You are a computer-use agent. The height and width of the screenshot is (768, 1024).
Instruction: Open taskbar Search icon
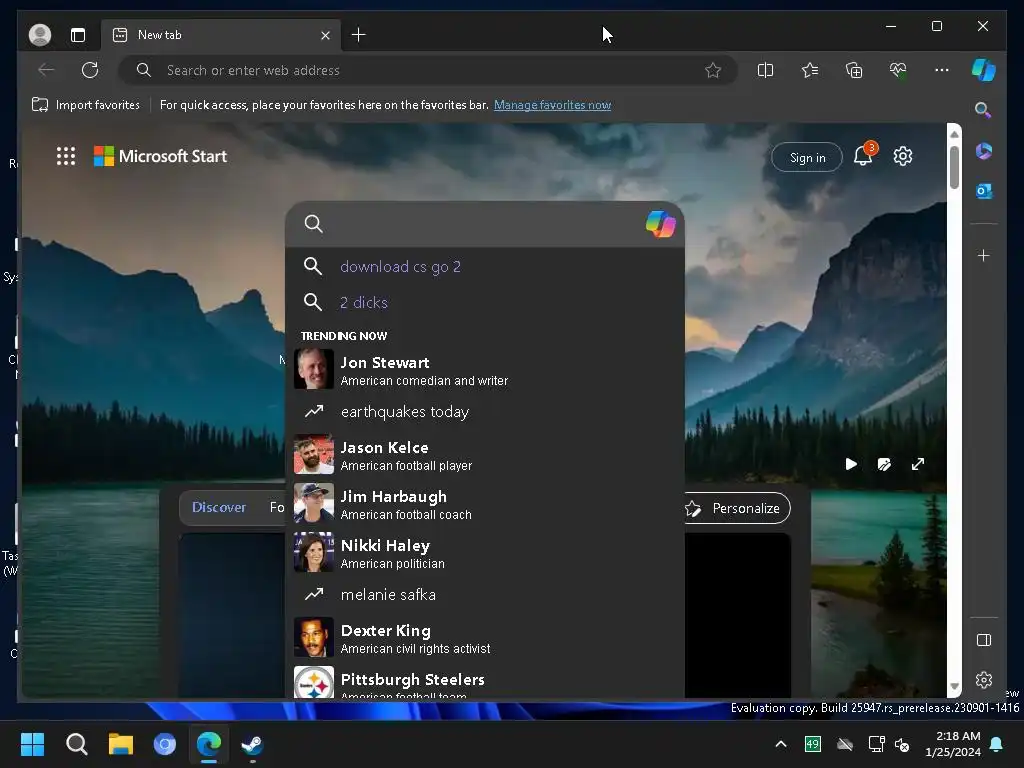77,744
